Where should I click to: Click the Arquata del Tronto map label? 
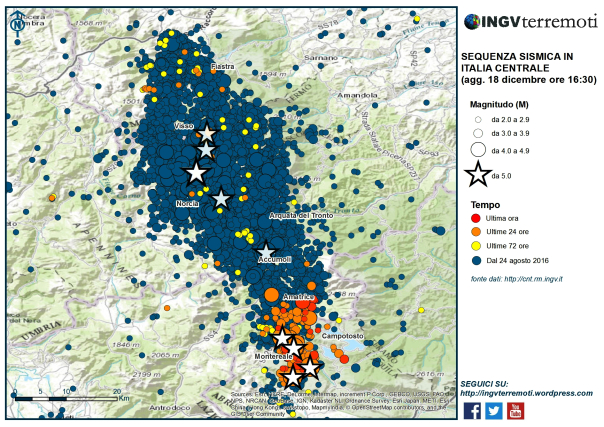(x=300, y=216)
